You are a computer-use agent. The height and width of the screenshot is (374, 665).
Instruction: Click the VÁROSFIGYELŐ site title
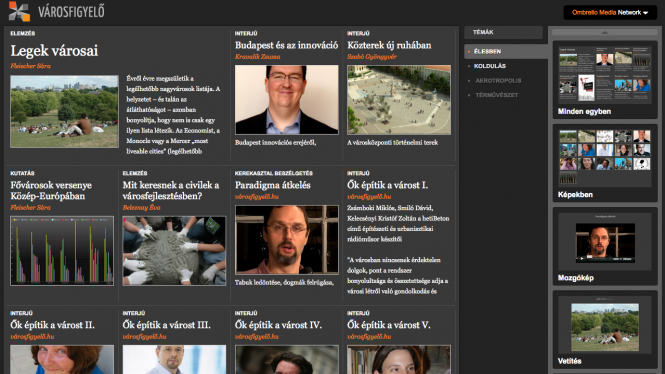pyautogui.click(x=71, y=11)
